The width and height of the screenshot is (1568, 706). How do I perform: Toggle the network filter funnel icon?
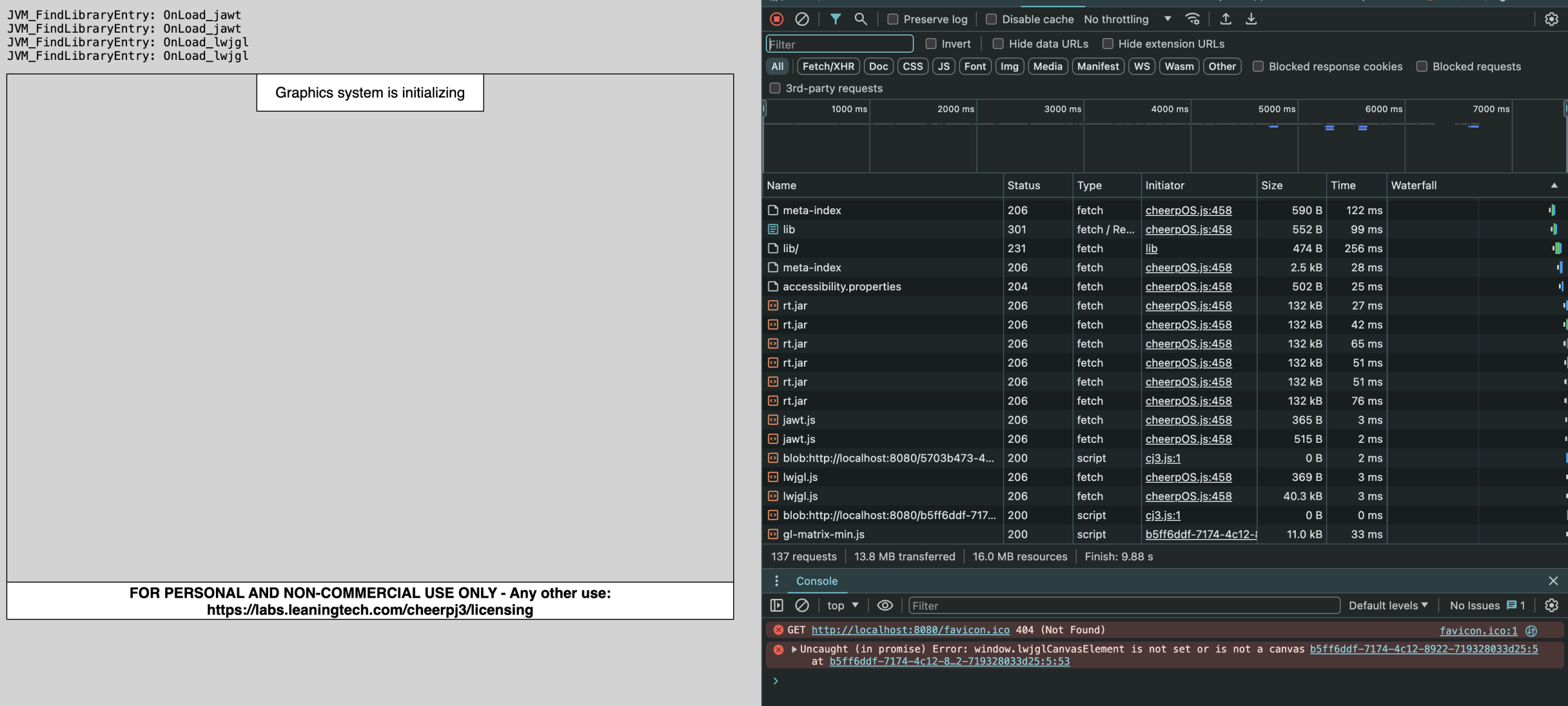tap(836, 19)
